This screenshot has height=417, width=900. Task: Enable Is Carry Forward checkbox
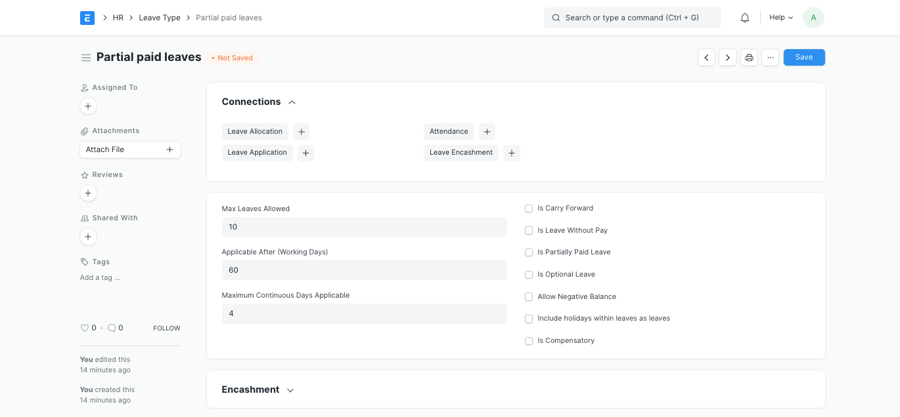point(529,209)
